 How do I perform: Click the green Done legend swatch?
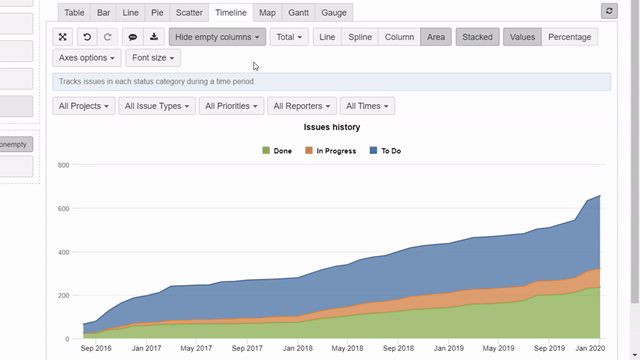click(266, 151)
